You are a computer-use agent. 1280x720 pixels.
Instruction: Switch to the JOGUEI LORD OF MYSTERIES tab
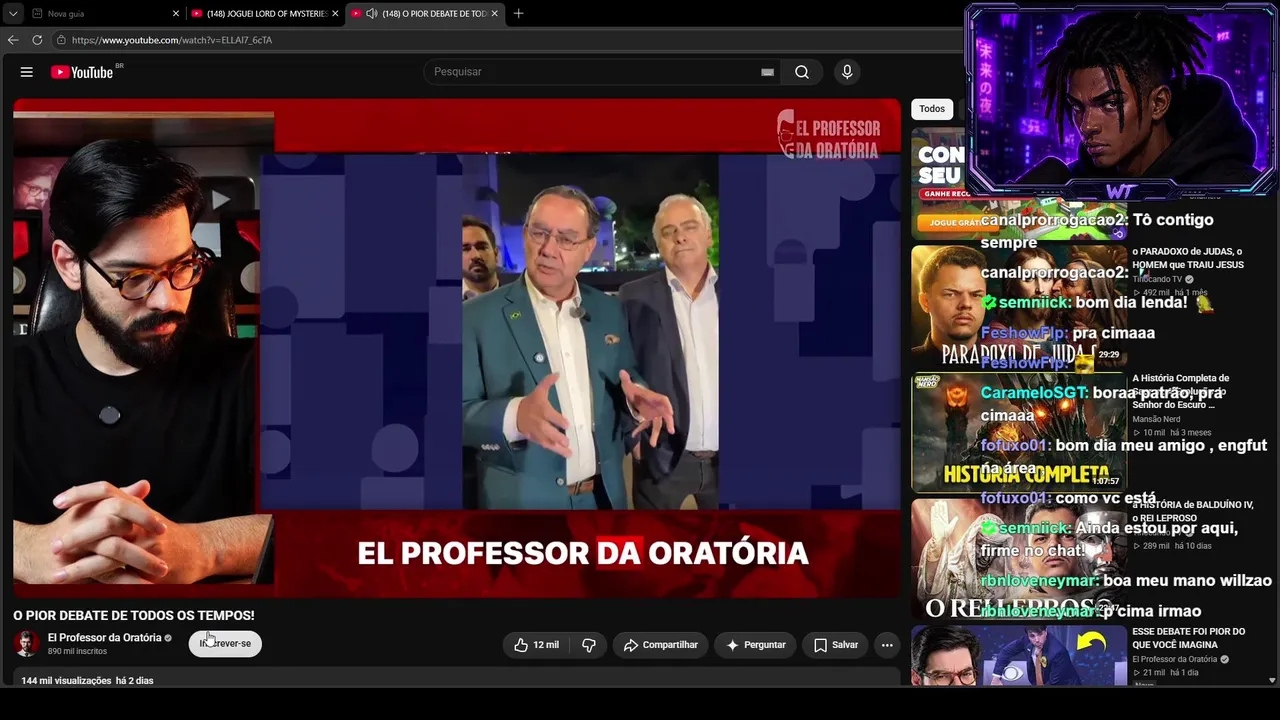tap(265, 14)
